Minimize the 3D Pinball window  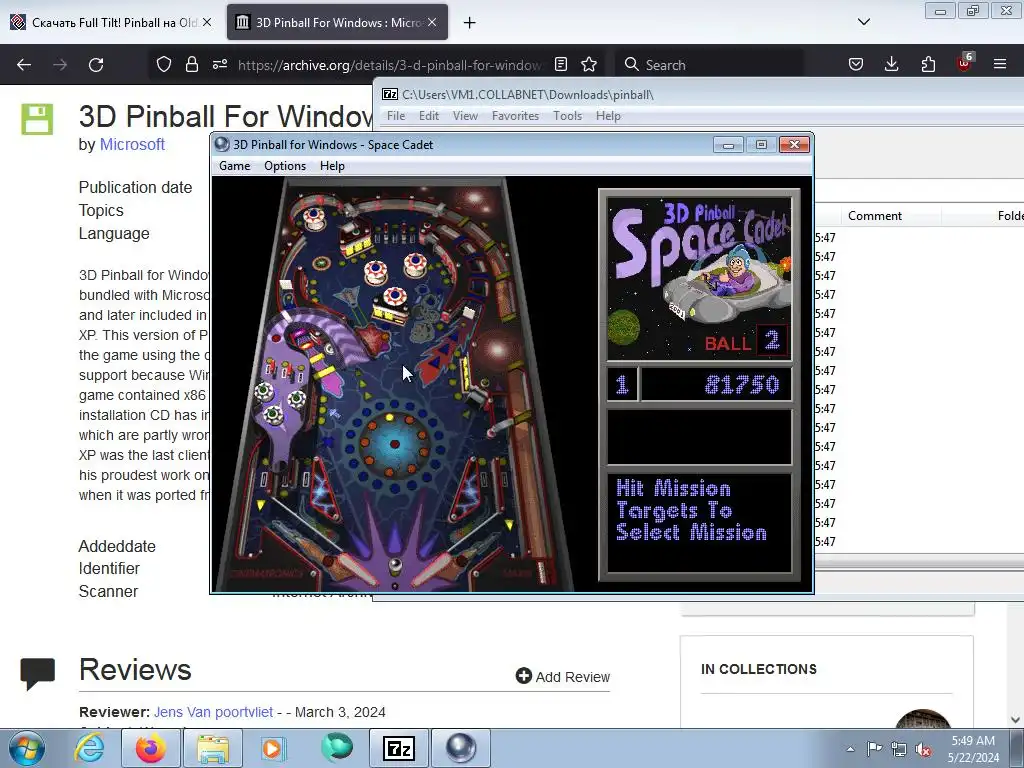[728, 144]
